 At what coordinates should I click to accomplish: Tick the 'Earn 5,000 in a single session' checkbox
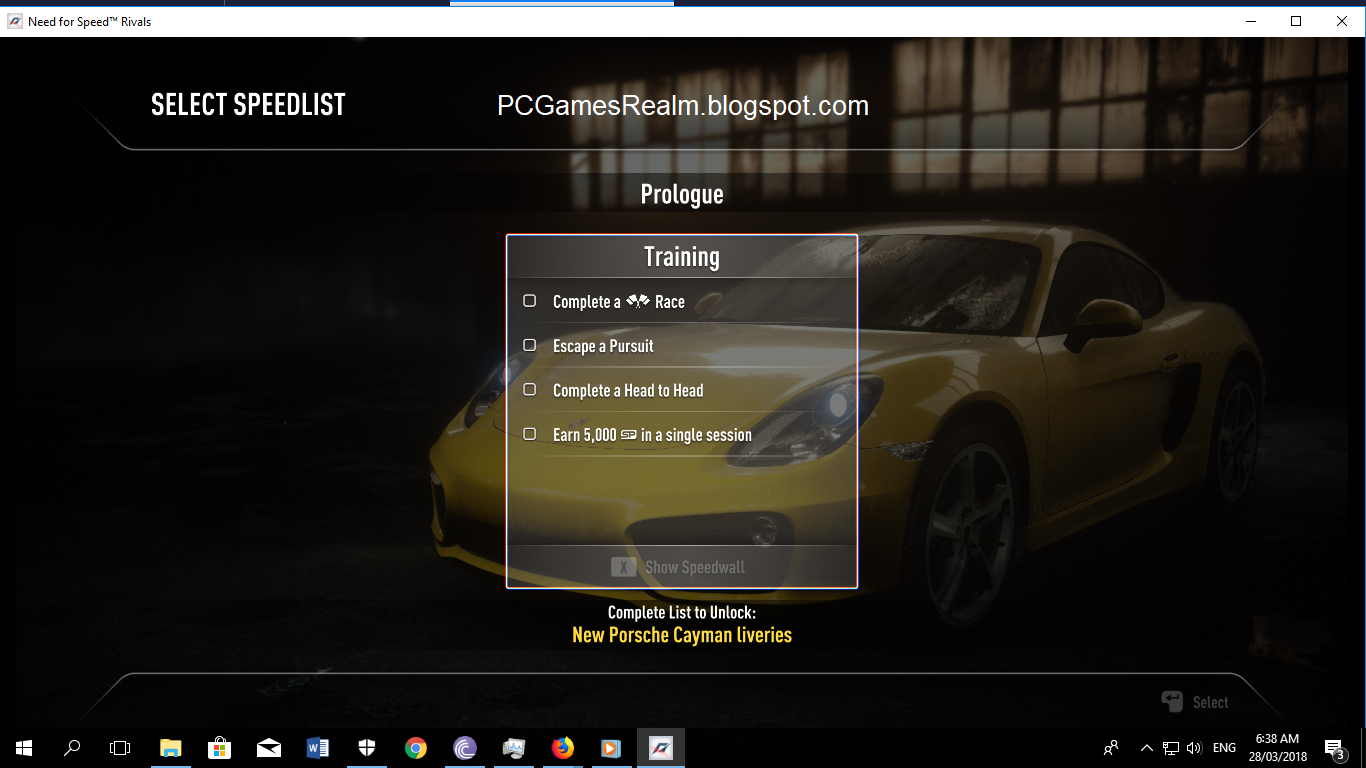(530, 434)
